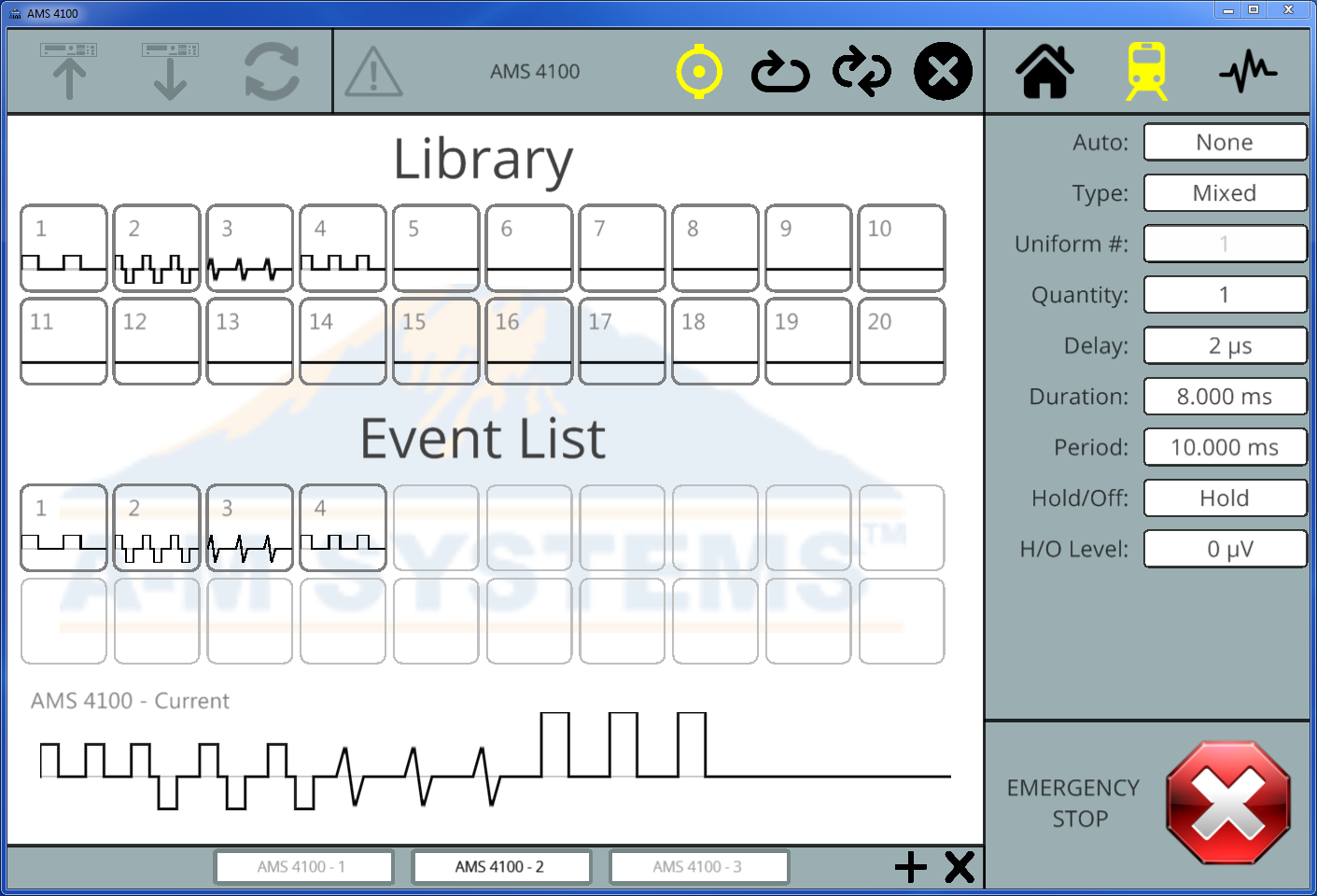Open the Type field showing Mixed
The width and height of the screenshot is (1317, 896).
1225,193
